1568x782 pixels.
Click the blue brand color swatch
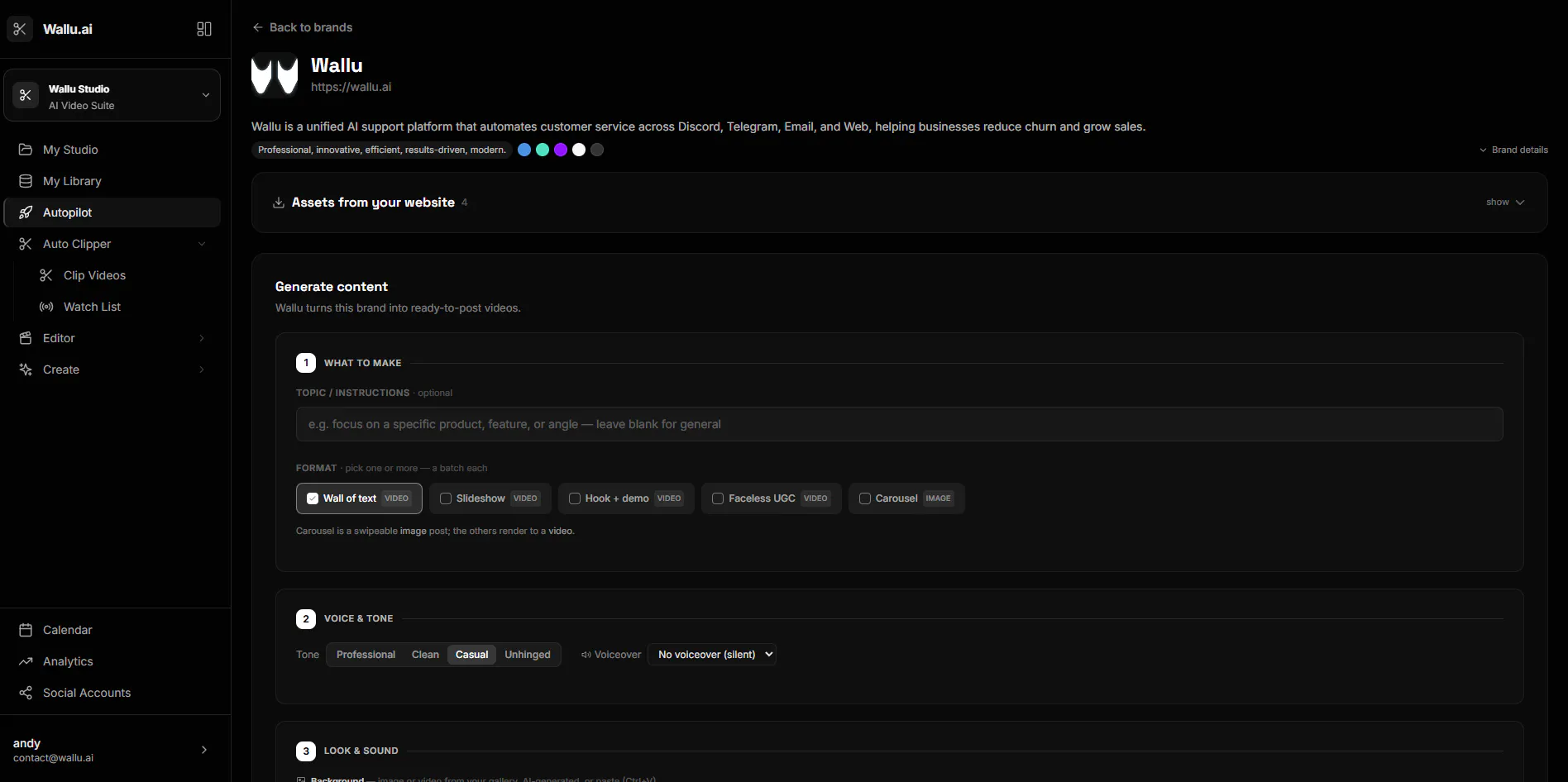(524, 150)
